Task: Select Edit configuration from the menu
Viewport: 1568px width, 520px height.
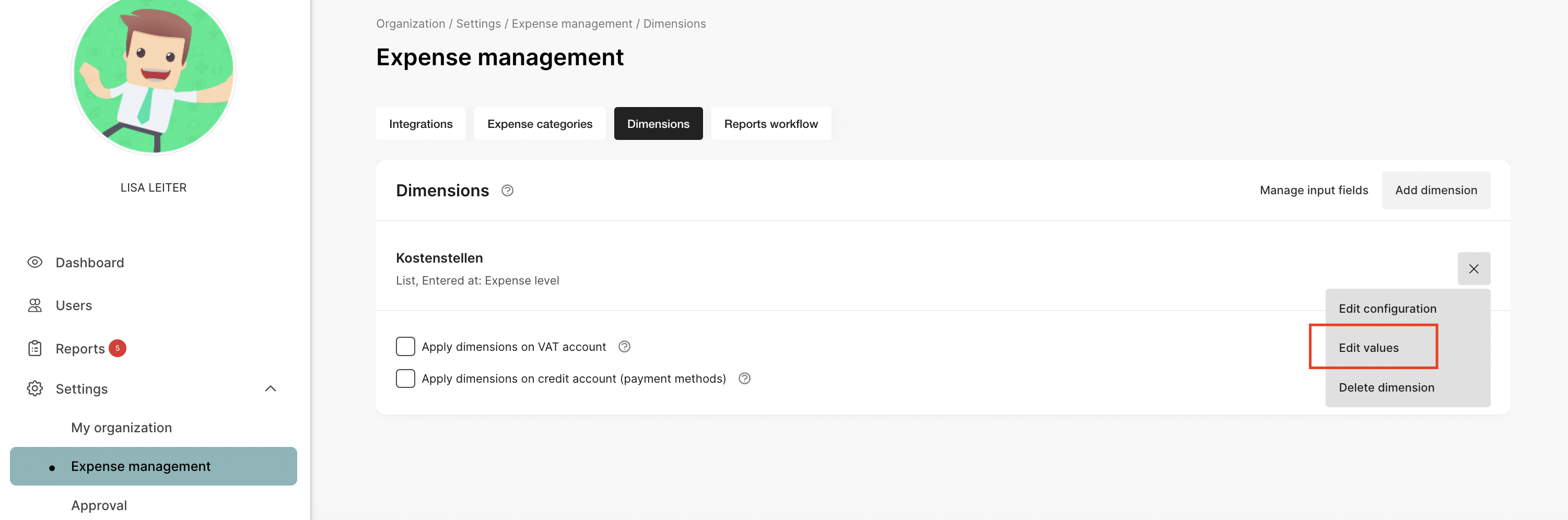Action: (1387, 309)
